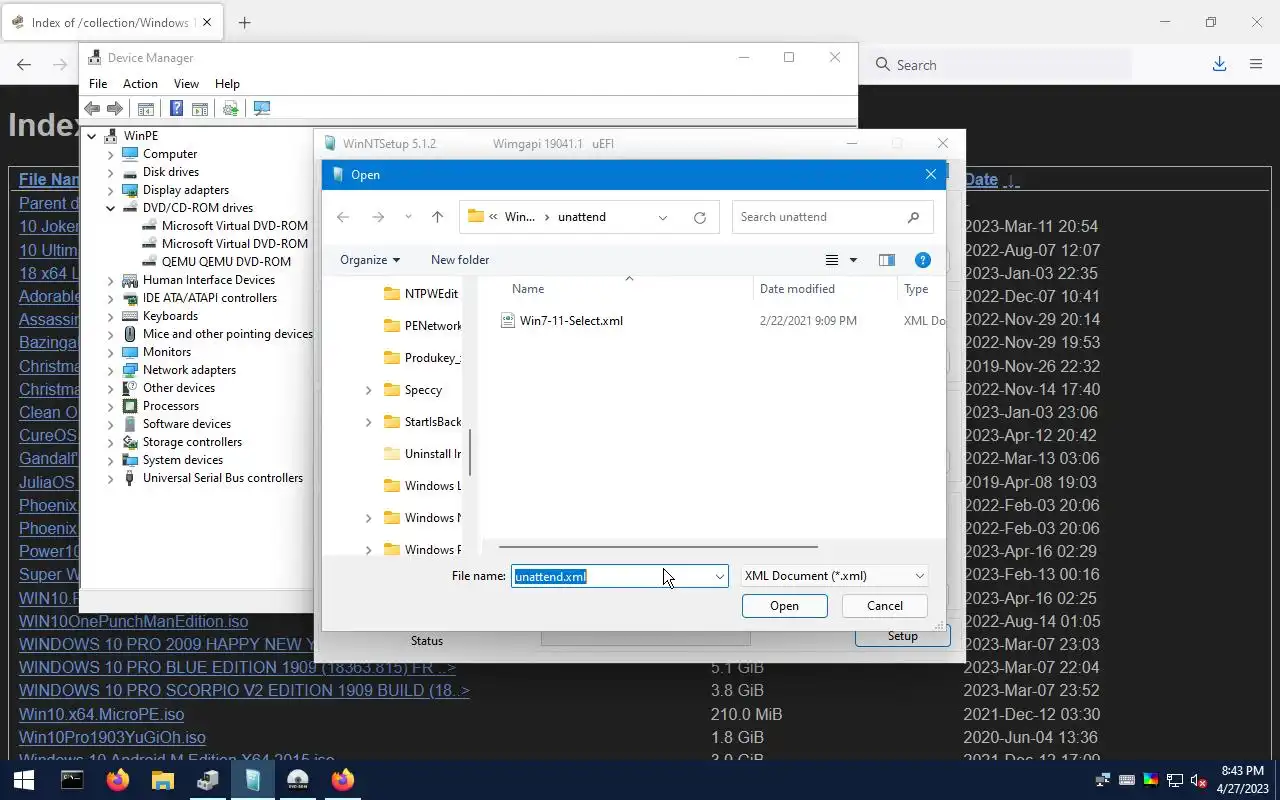Open Command Prompt from the taskbar
Viewport: 1280px width, 800px height.
(x=72, y=780)
